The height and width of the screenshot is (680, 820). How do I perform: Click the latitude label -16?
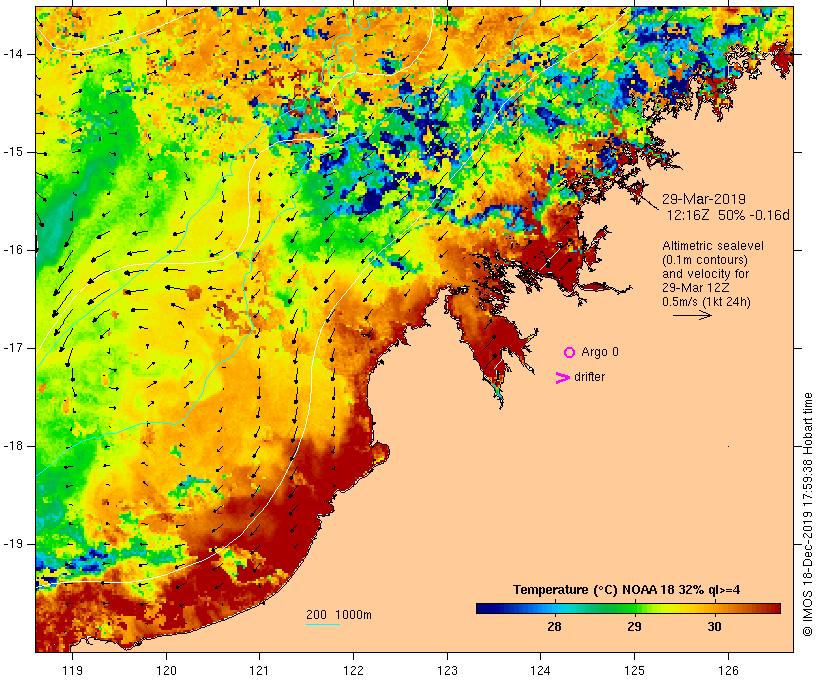click(x=13, y=250)
